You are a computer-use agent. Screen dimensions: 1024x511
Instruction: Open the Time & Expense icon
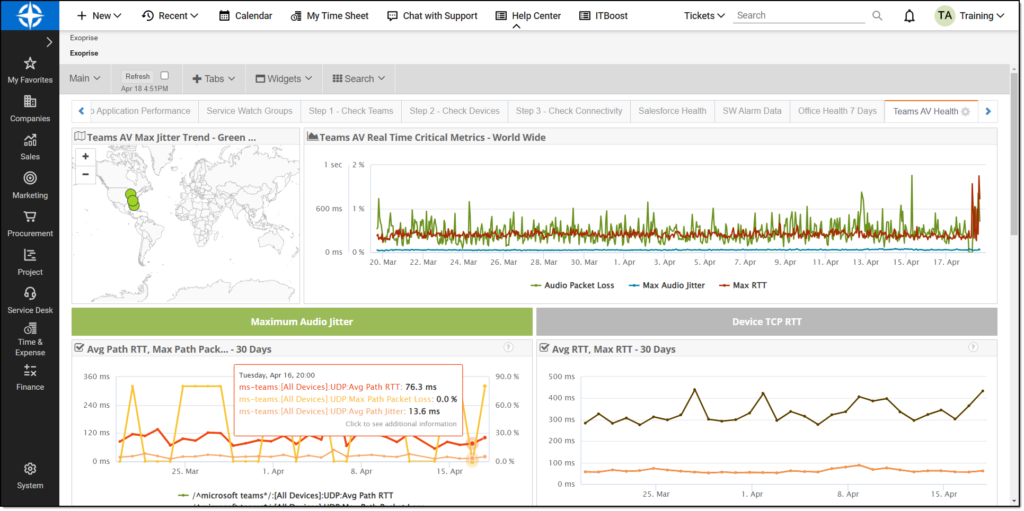(x=29, y=328)
